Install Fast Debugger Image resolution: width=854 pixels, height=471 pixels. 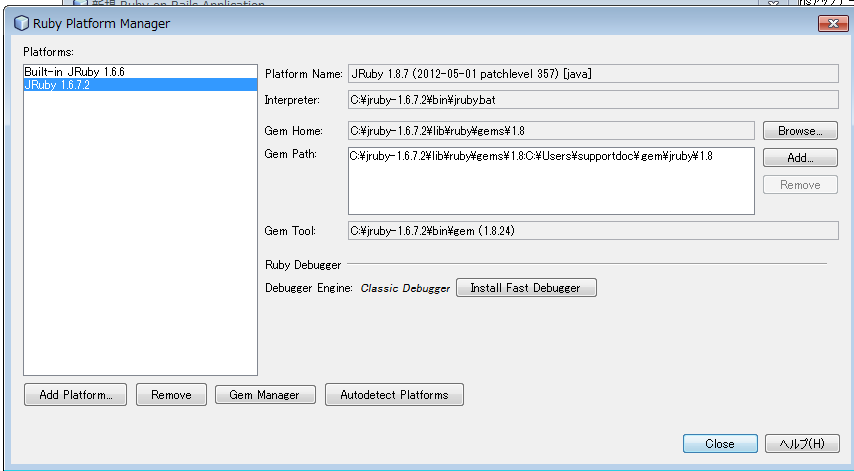tap(526, 288)
